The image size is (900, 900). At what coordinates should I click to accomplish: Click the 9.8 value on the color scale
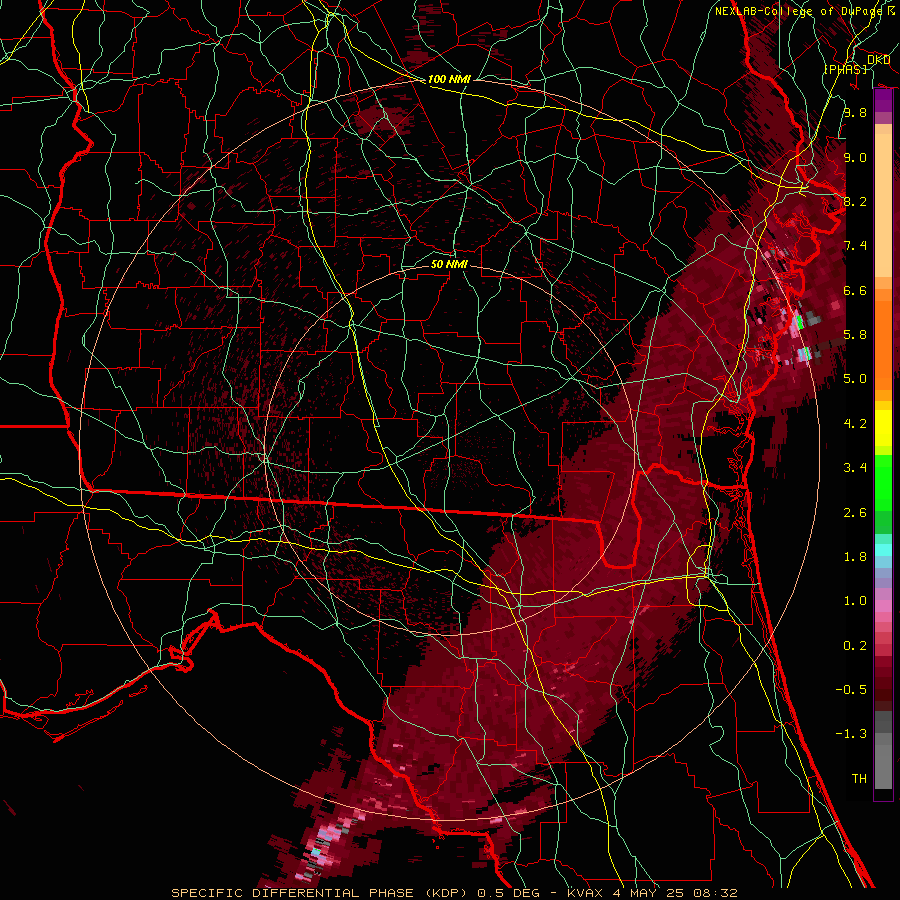point(855,112)
